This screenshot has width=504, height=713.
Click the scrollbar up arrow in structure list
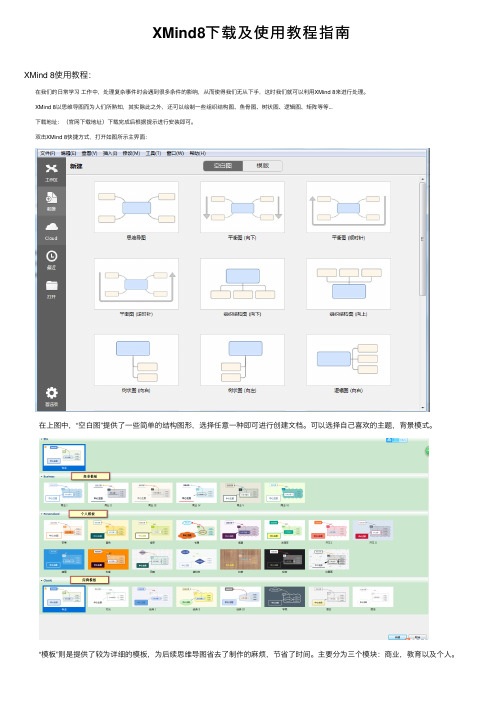(x=422, y=180)
